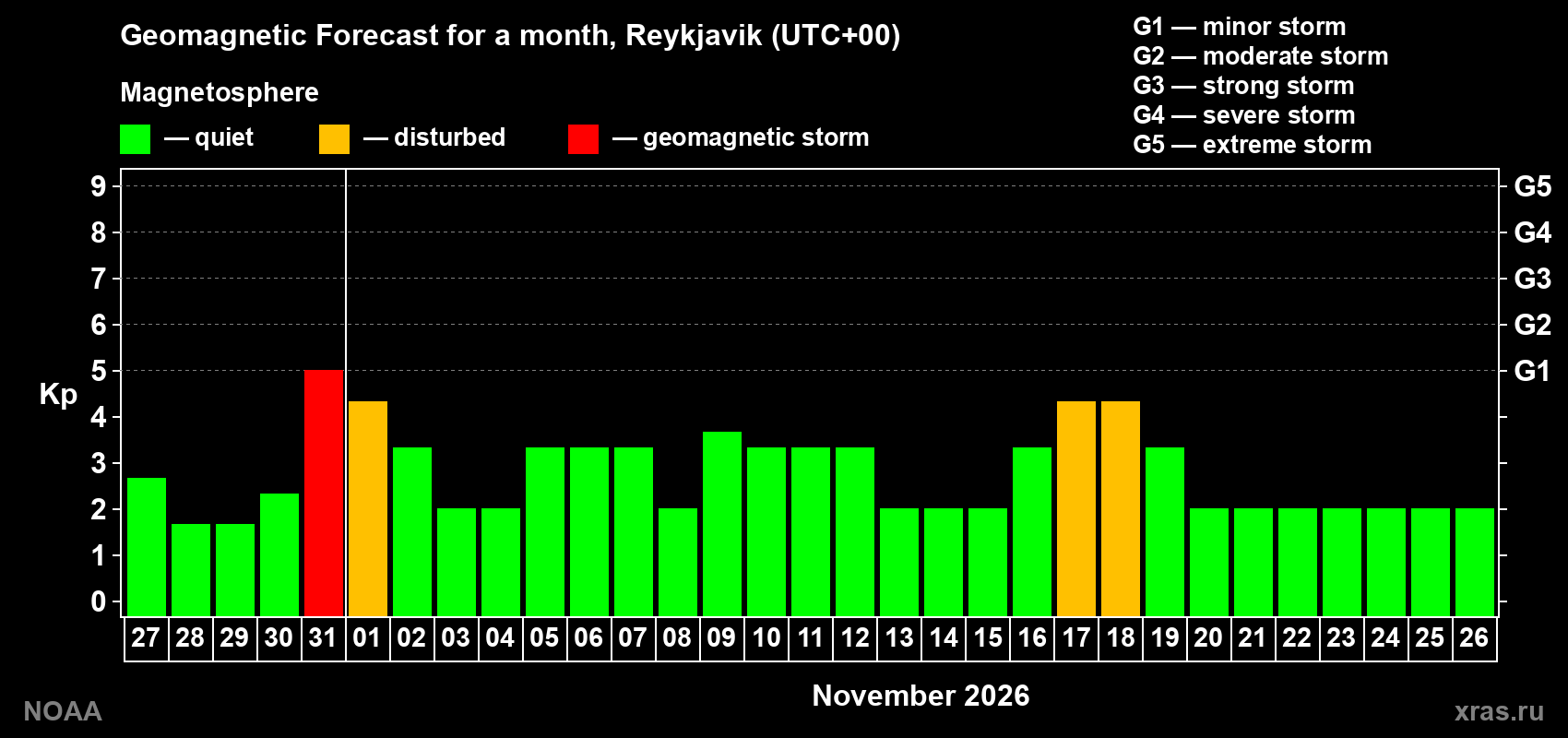
Task: Select the green bar above date 27
Action: pyautogui.click(x=147, y=547)
